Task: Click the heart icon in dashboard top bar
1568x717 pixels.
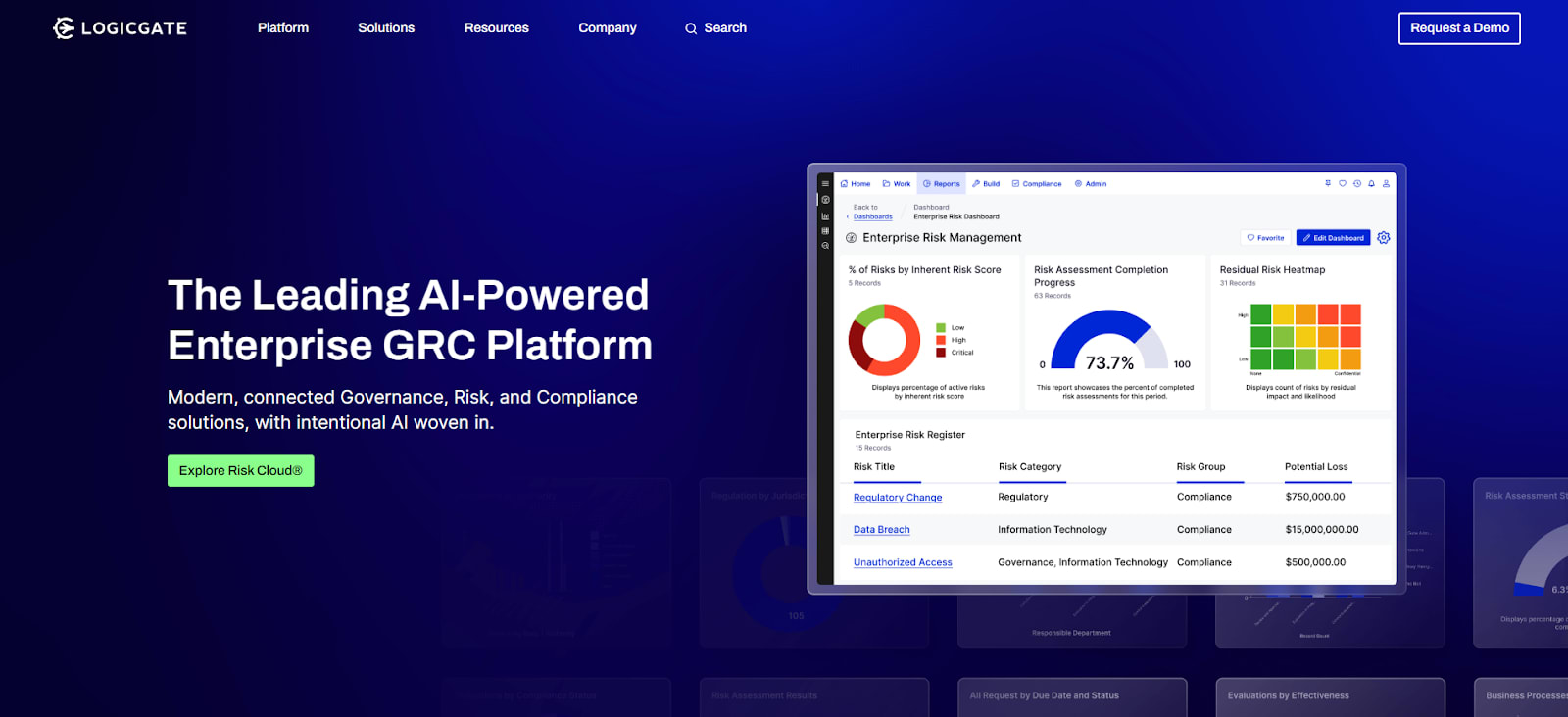Action: (x=1343, y=183)
